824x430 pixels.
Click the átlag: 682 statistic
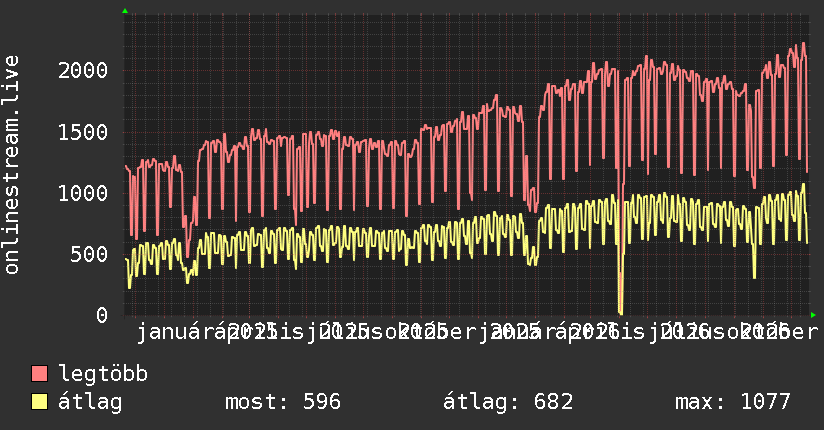point(508,402)
